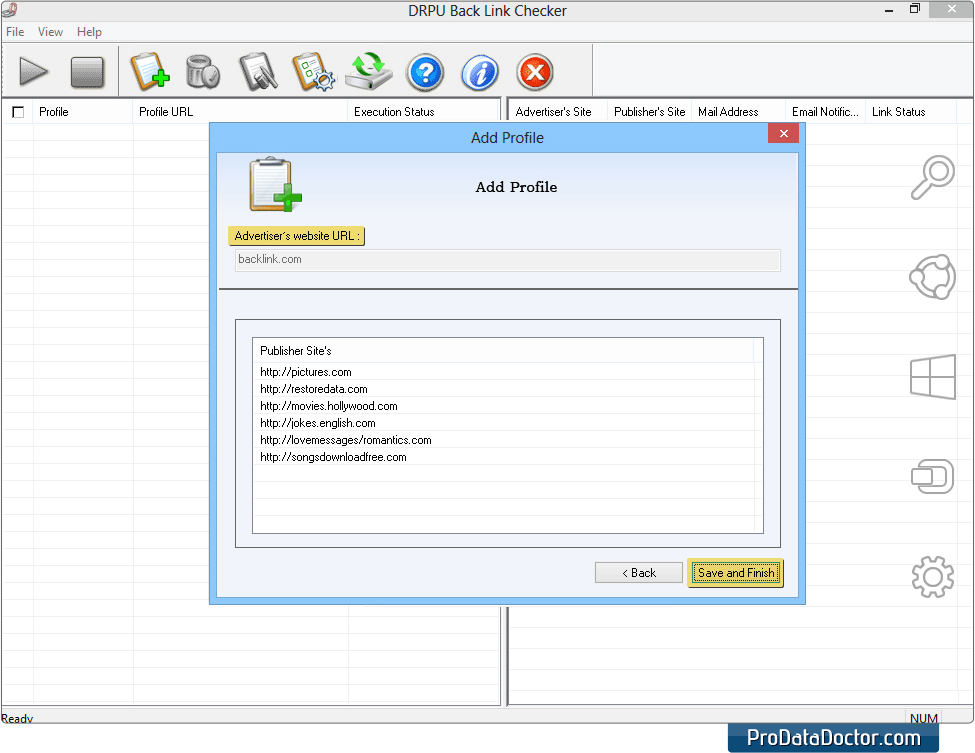Image resolution: width=975 pixels, height=753 pixels.
Task: Click the Save and Finish button
Action: (736, 573)
